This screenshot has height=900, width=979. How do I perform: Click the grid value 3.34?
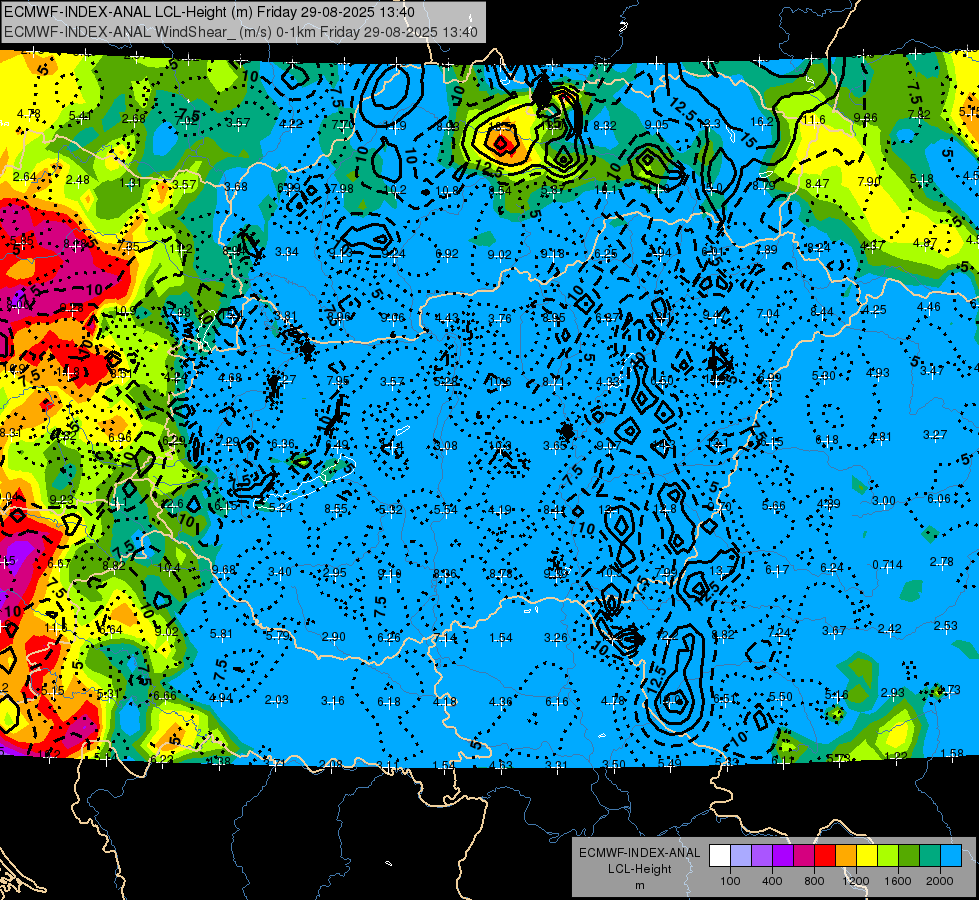(x=287, y=252)
